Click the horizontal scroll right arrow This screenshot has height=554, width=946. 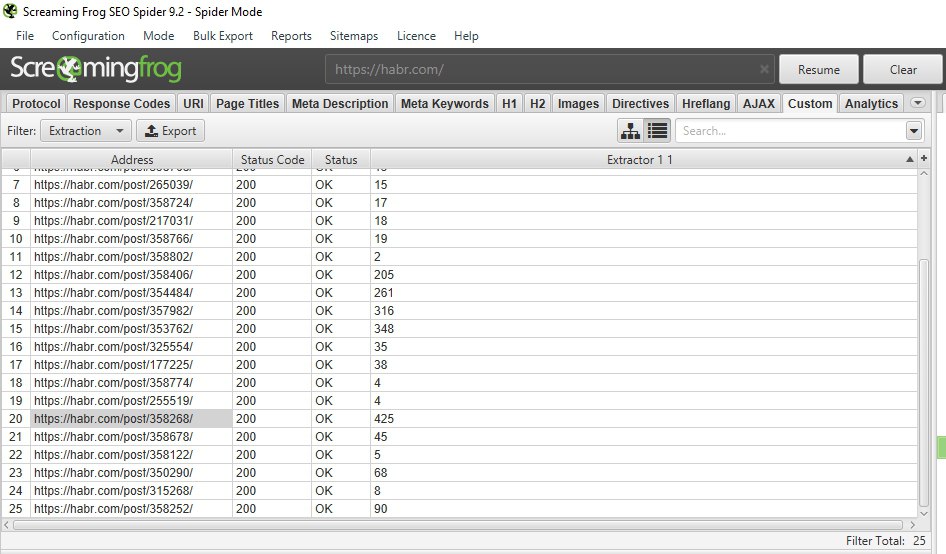(912, 525)
